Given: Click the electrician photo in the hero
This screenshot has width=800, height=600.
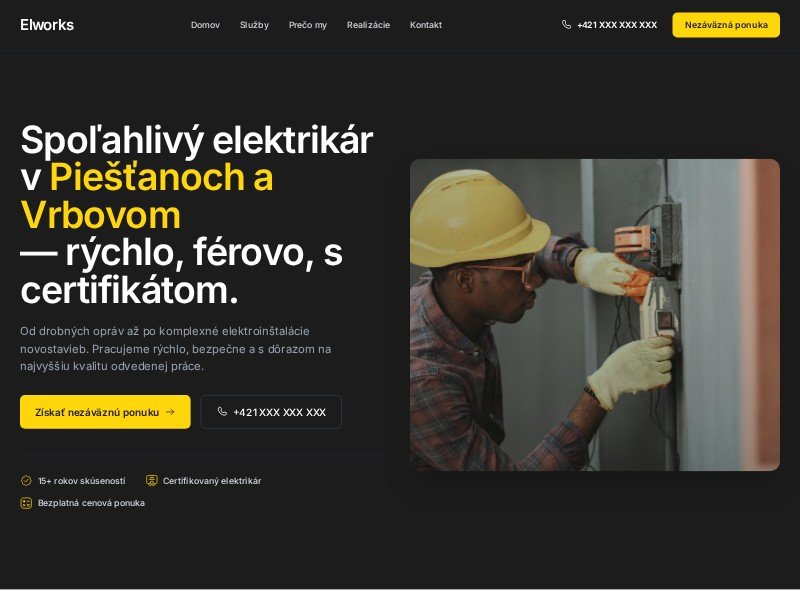Looking at the screenshot, I should coord(595,315).
